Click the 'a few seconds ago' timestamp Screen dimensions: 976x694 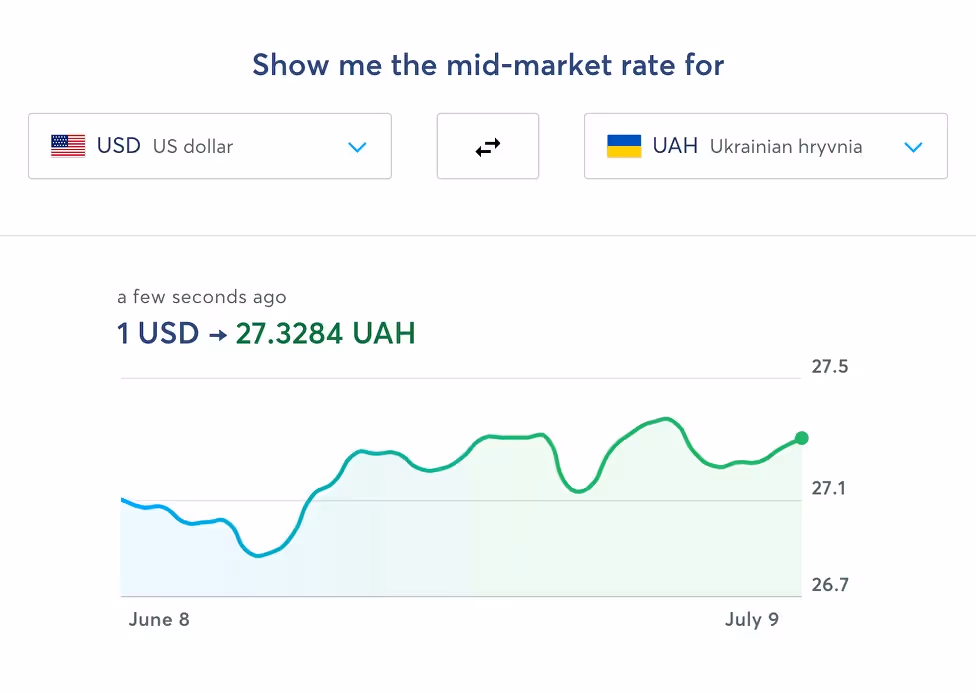click(202, 297)
